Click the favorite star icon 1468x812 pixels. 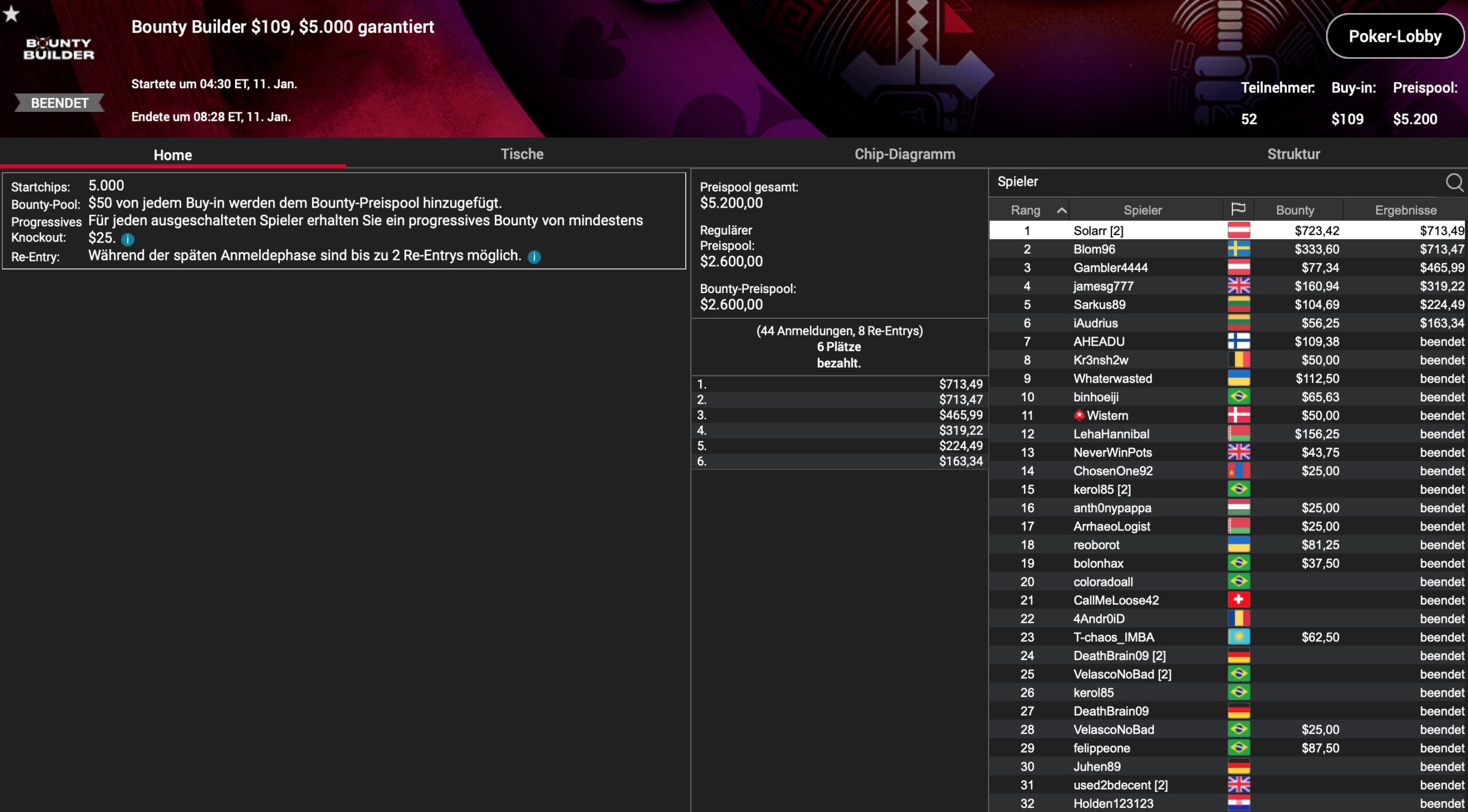click(x=11, y=14)
